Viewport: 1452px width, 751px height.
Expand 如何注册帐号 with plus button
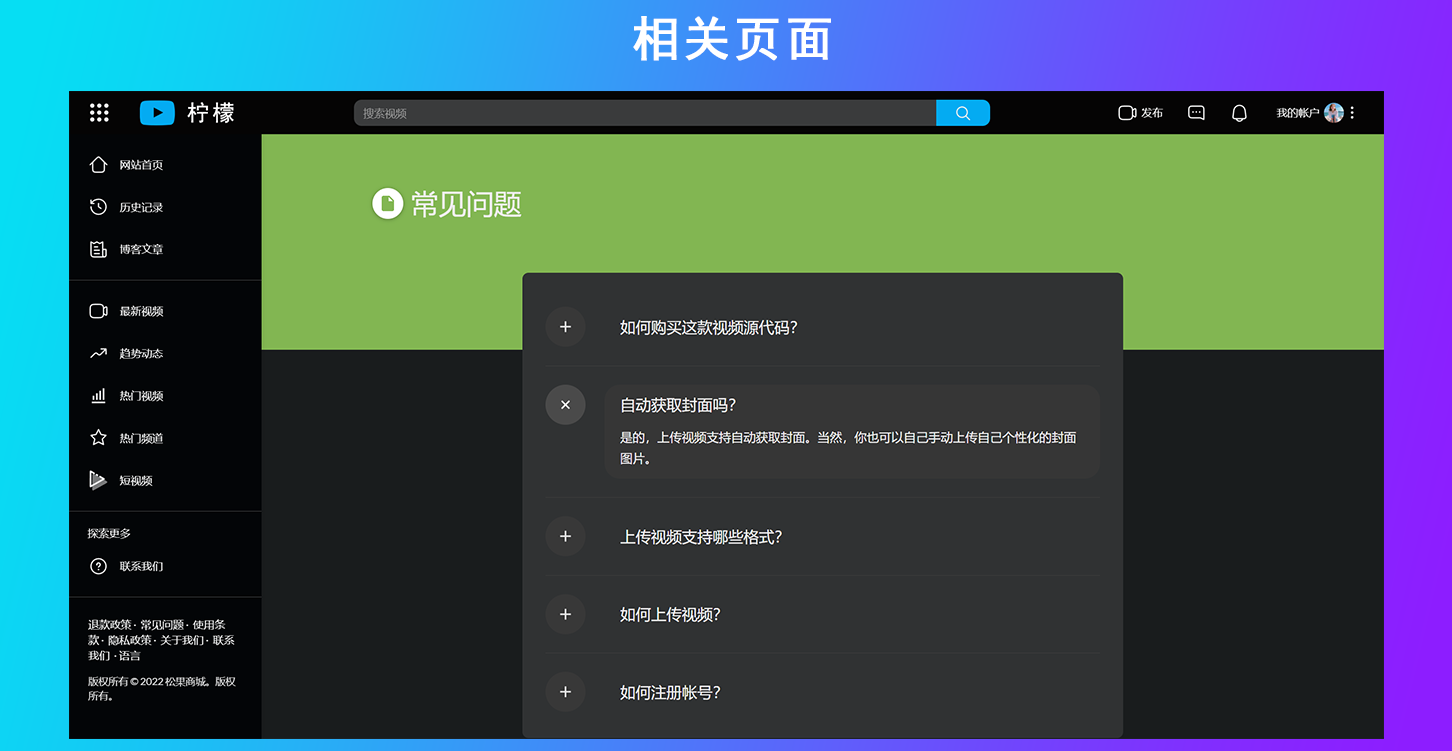(x=565, y=692)
